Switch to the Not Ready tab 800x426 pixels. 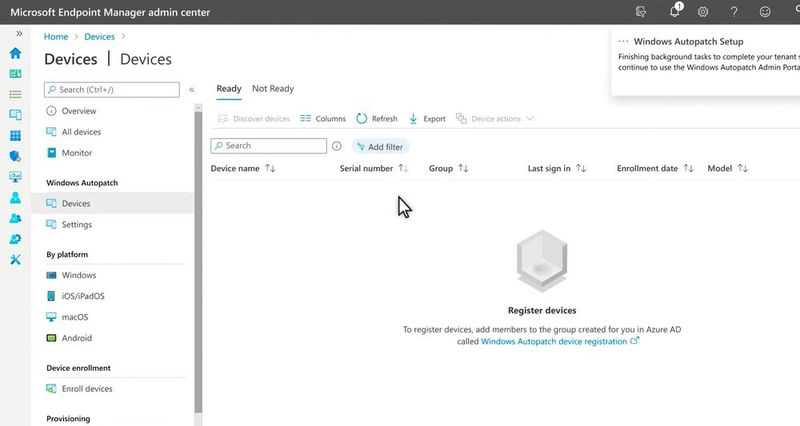pyautogui.click(x=273, y=89)
